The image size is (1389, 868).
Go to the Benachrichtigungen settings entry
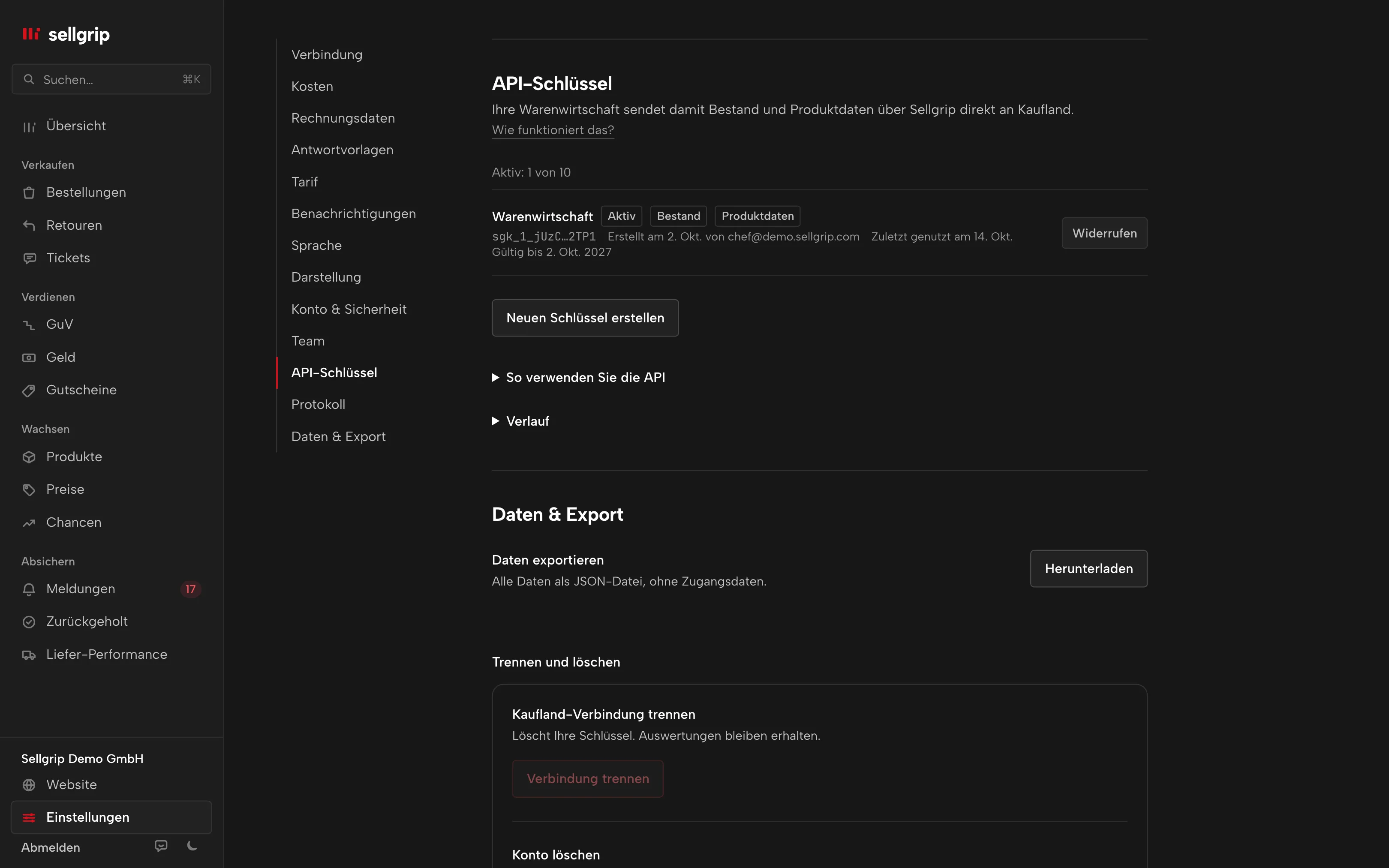[x=354, y=214]
